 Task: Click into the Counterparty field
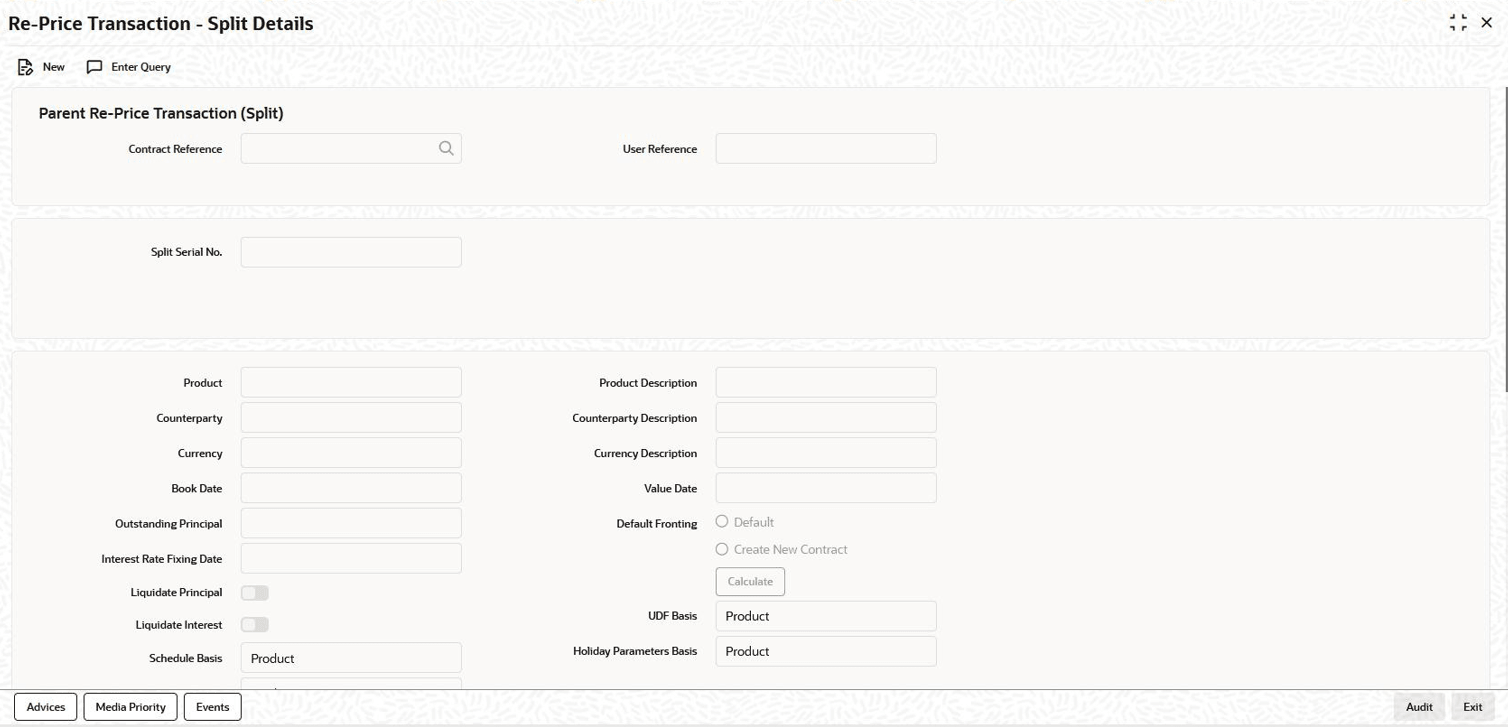click(x=351, y=417)
